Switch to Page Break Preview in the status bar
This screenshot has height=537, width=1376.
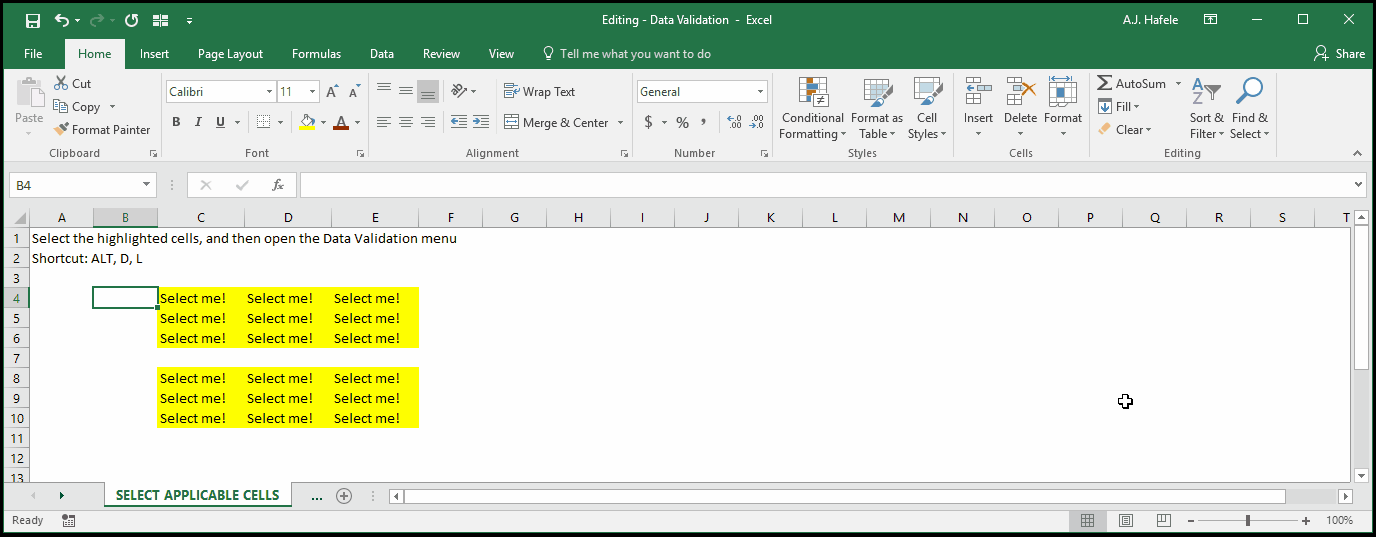click(x=1163, y=520)
